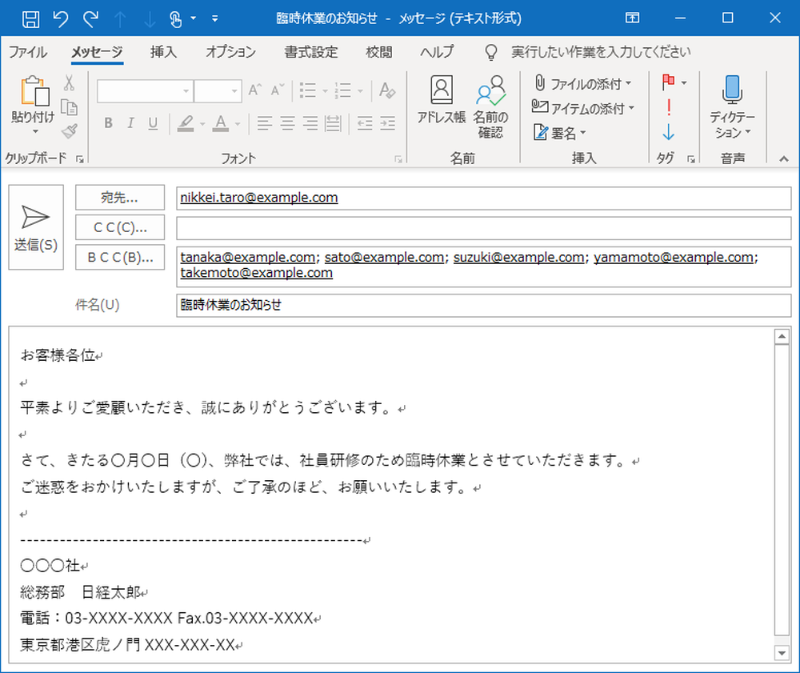The height and width of the screenshot is (673, 800).
Task: Switch to the Insert (挿入) tab
Action: click(163, 52)
